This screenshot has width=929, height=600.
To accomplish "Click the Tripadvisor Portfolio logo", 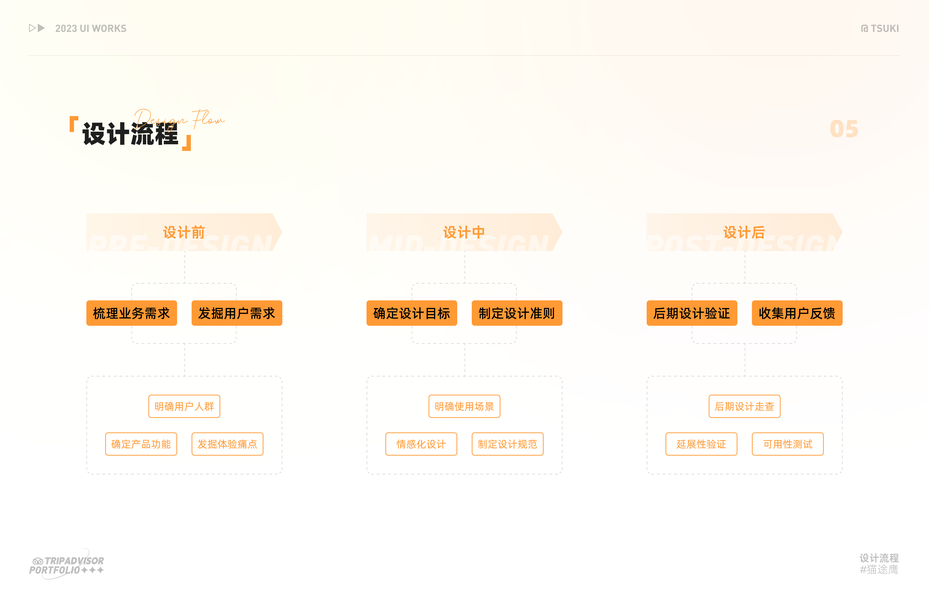I will click(67, 566).
